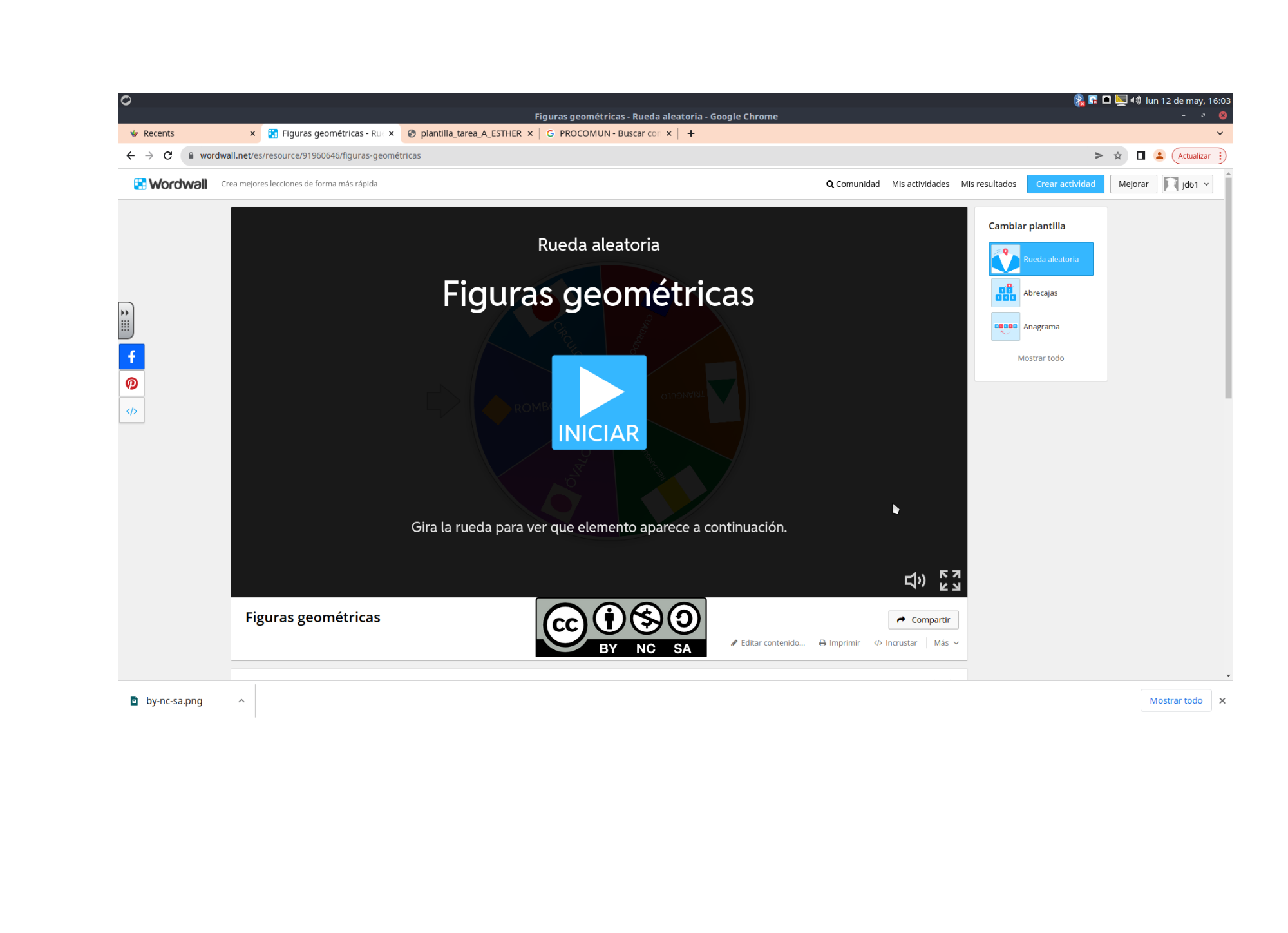Viewport: 1288px width, 933px height.
Task: Share the activity on Facebook
Action: [x=131, y=356]
